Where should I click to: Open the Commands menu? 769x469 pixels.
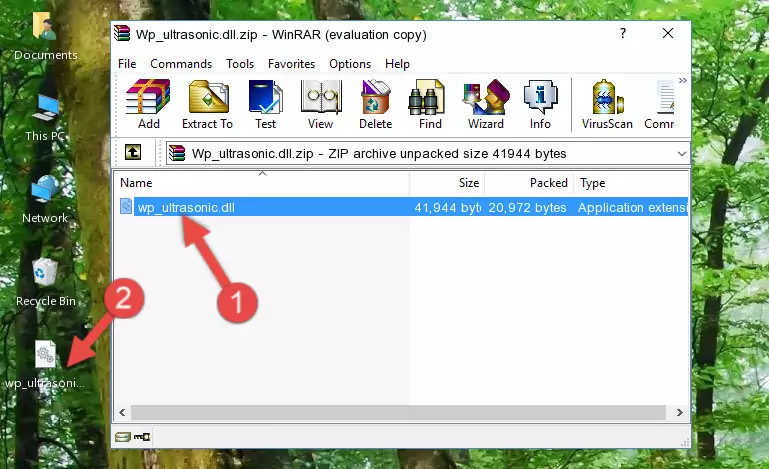point(181,64)
